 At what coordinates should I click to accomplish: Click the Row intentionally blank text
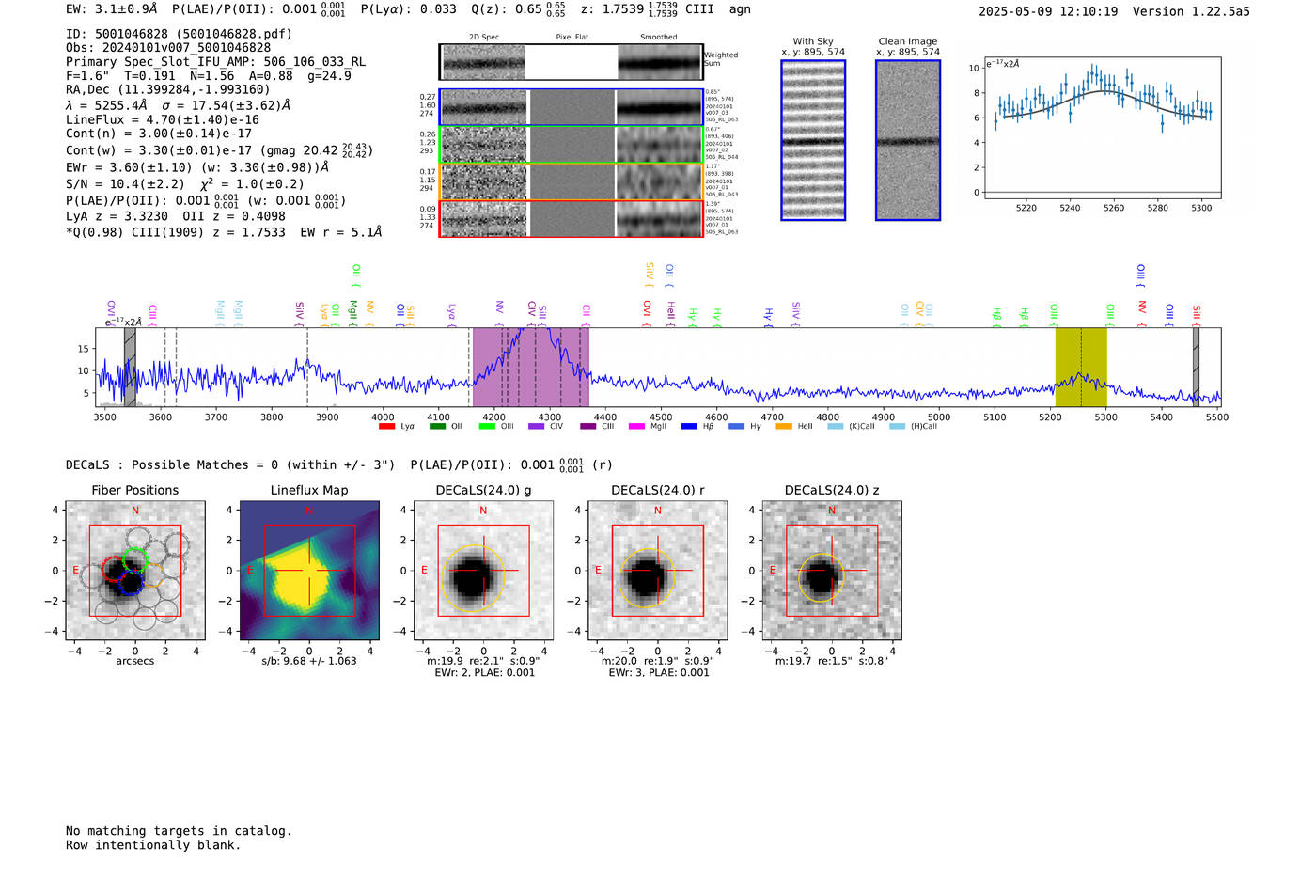click(x=153, y=845)
